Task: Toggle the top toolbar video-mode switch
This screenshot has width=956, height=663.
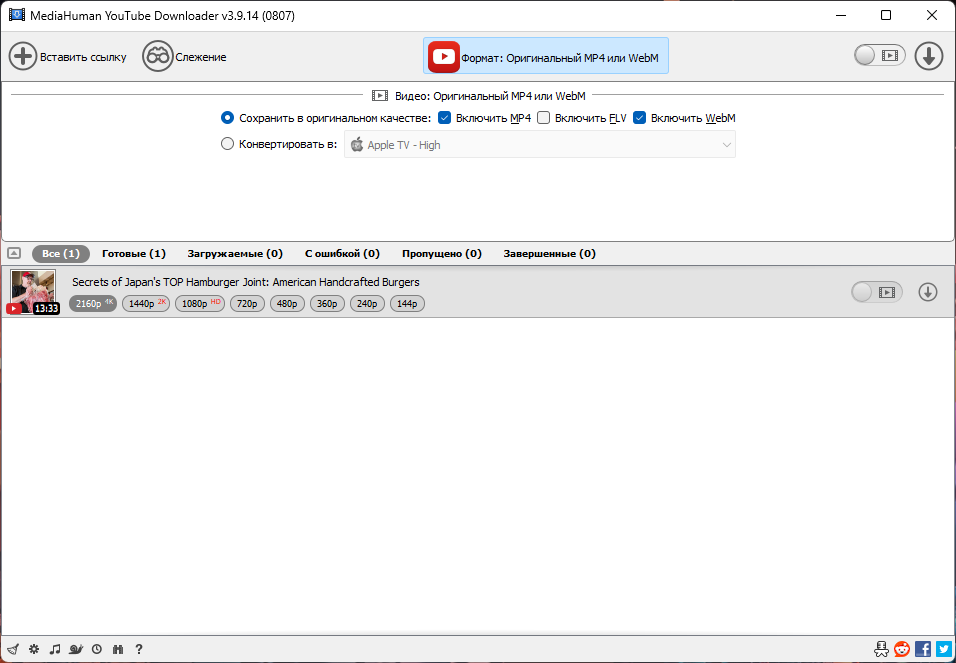Action: pos(879,56)
